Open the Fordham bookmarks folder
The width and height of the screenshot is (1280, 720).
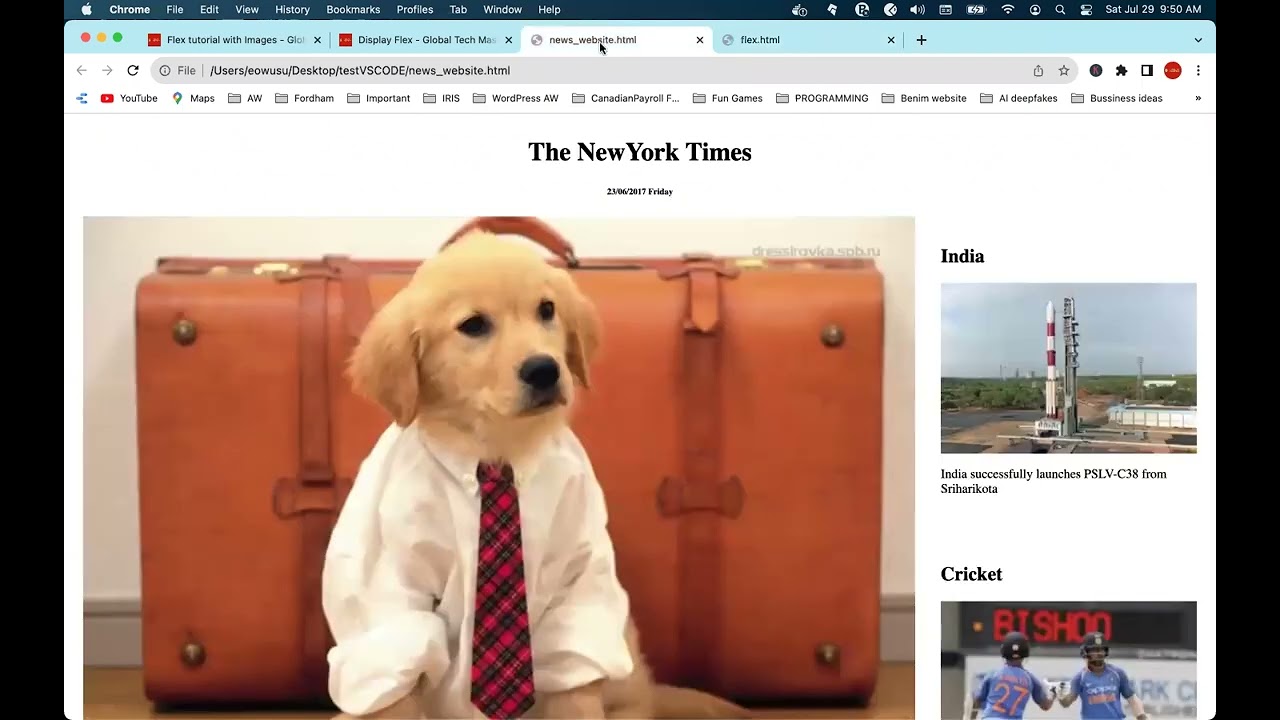(x=304, y=98)
